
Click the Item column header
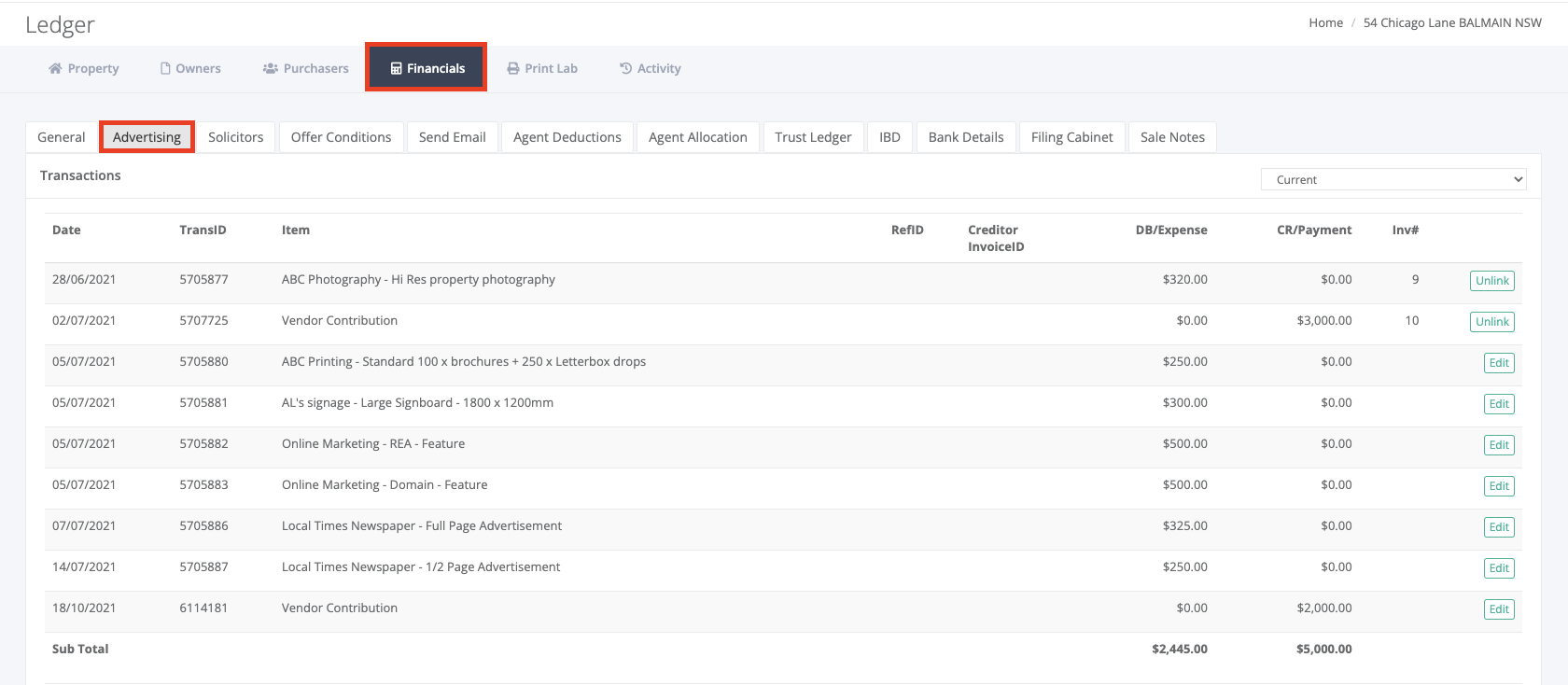(296, 230)
